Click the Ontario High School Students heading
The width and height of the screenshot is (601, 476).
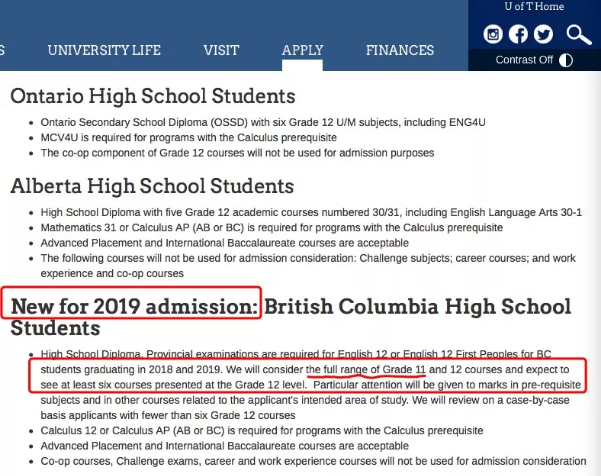pos(153,97)
